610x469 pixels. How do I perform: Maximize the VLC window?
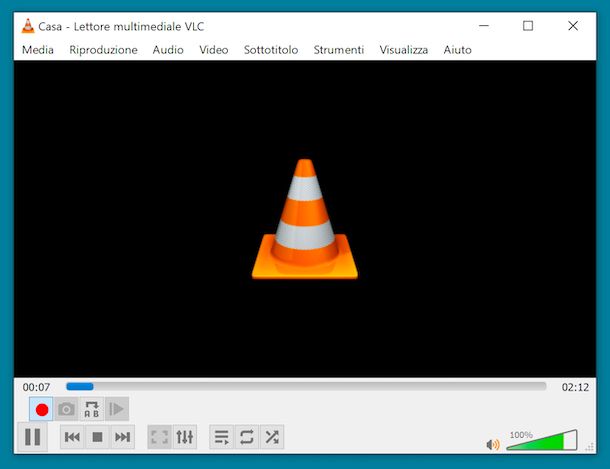click(x=528, y=26)
